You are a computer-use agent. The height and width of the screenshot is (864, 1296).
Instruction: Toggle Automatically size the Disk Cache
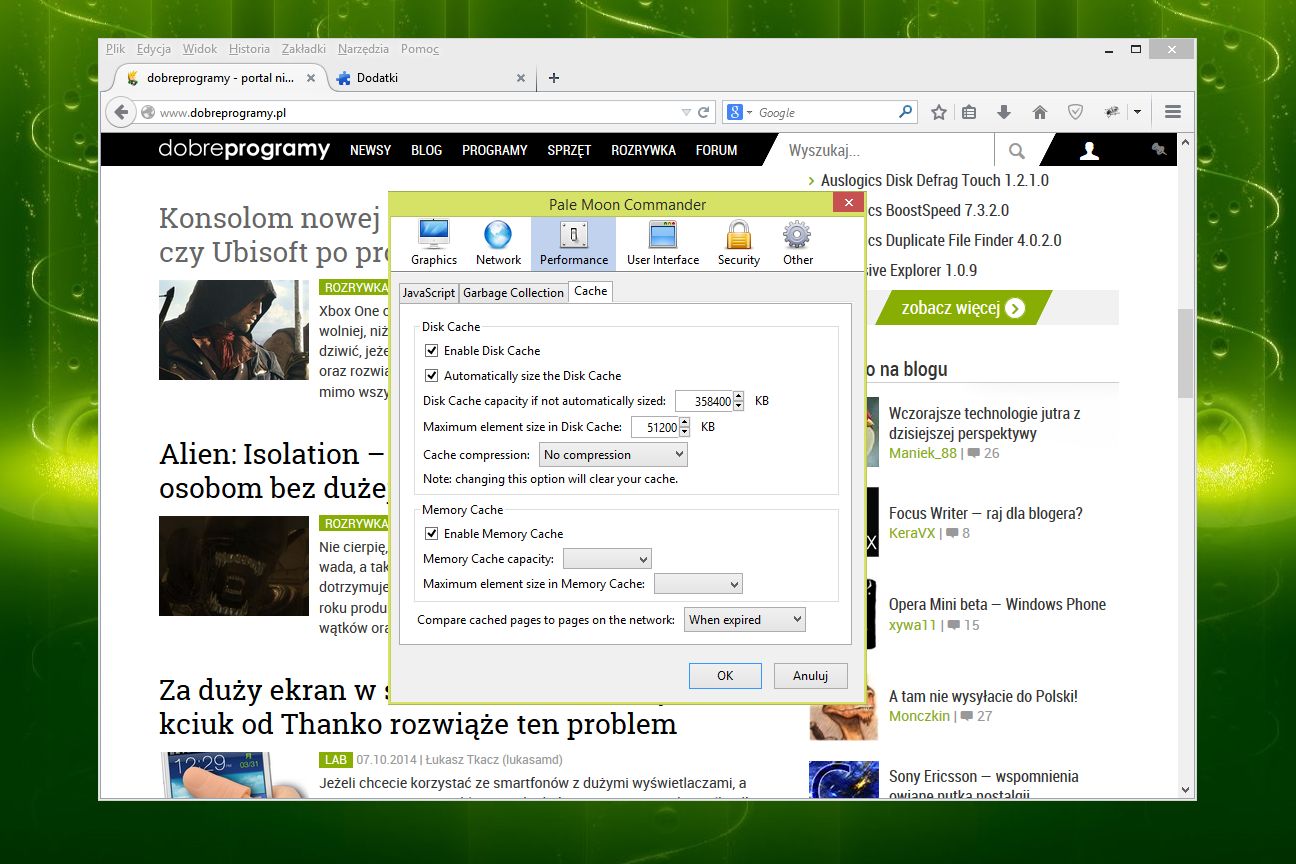pos(432,376)
